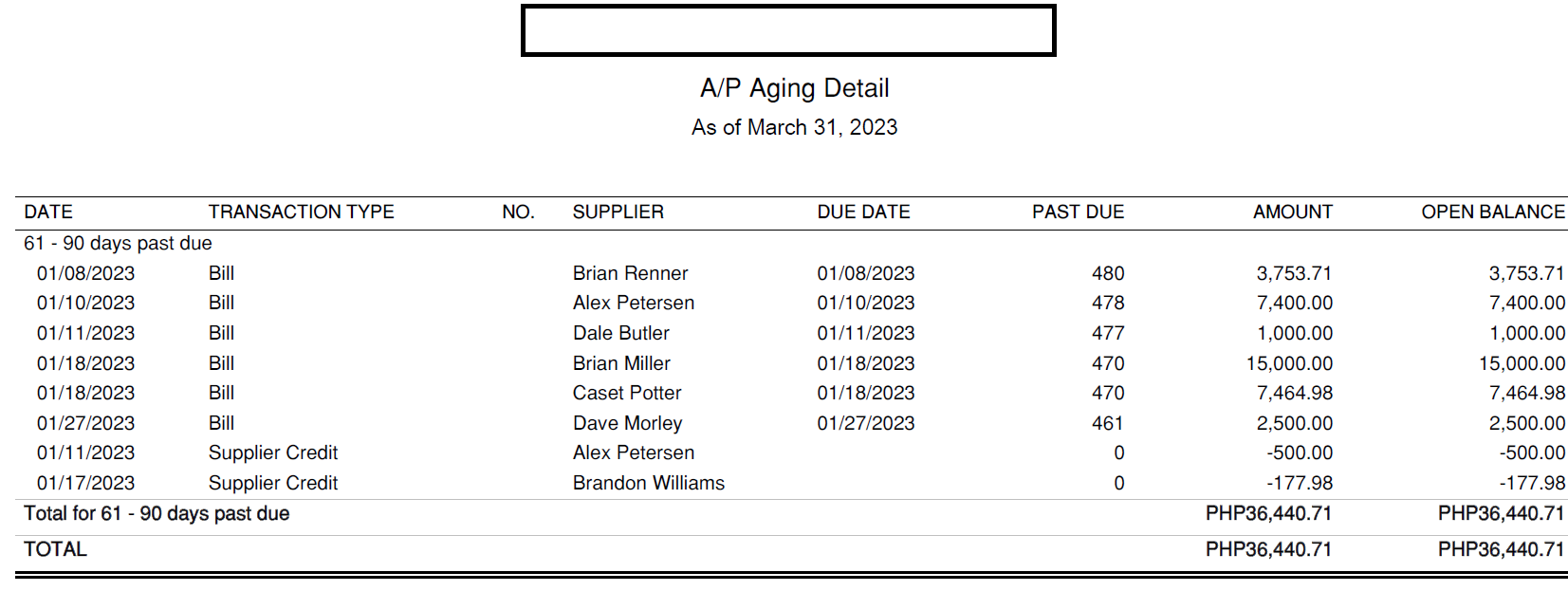Open the Dale Butler bill row
The image size is (1568, 591).
pyautogui.click(x=620, y=333)
